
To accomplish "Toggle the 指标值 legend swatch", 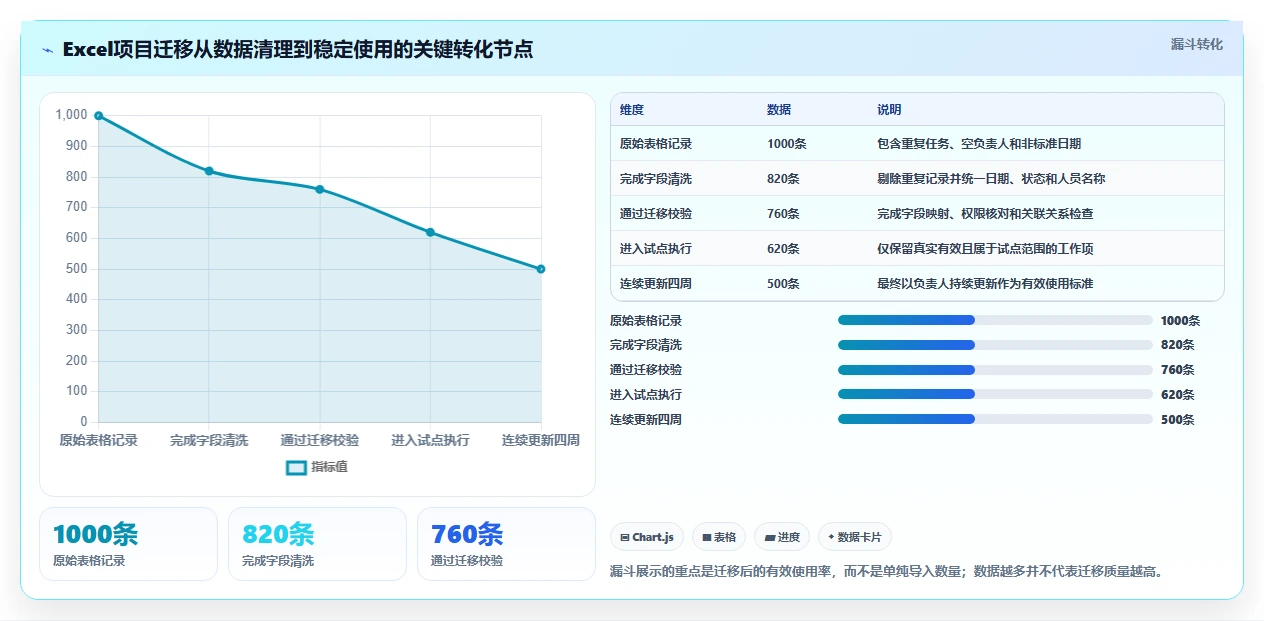I will [x=296, y=467].
